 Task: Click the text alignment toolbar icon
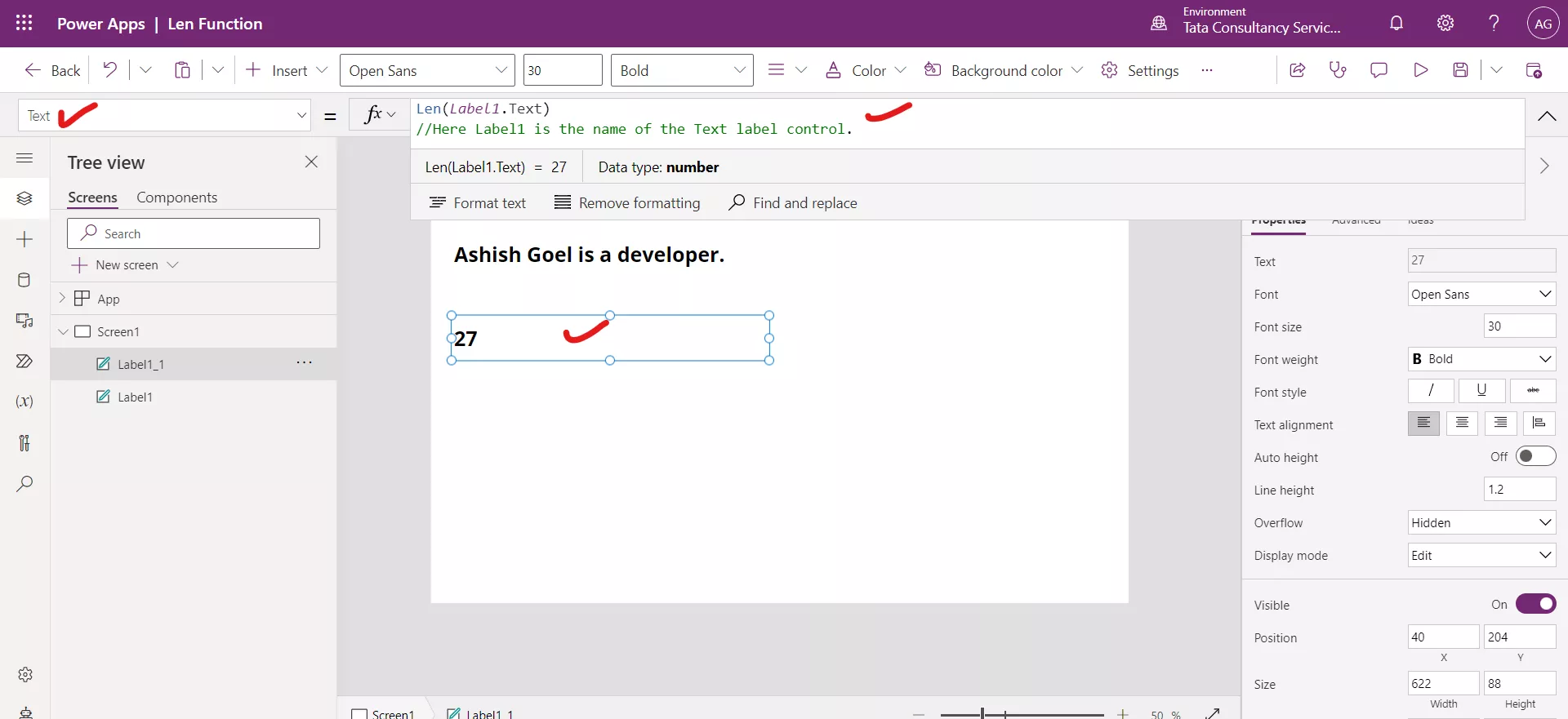click(776, 70)
